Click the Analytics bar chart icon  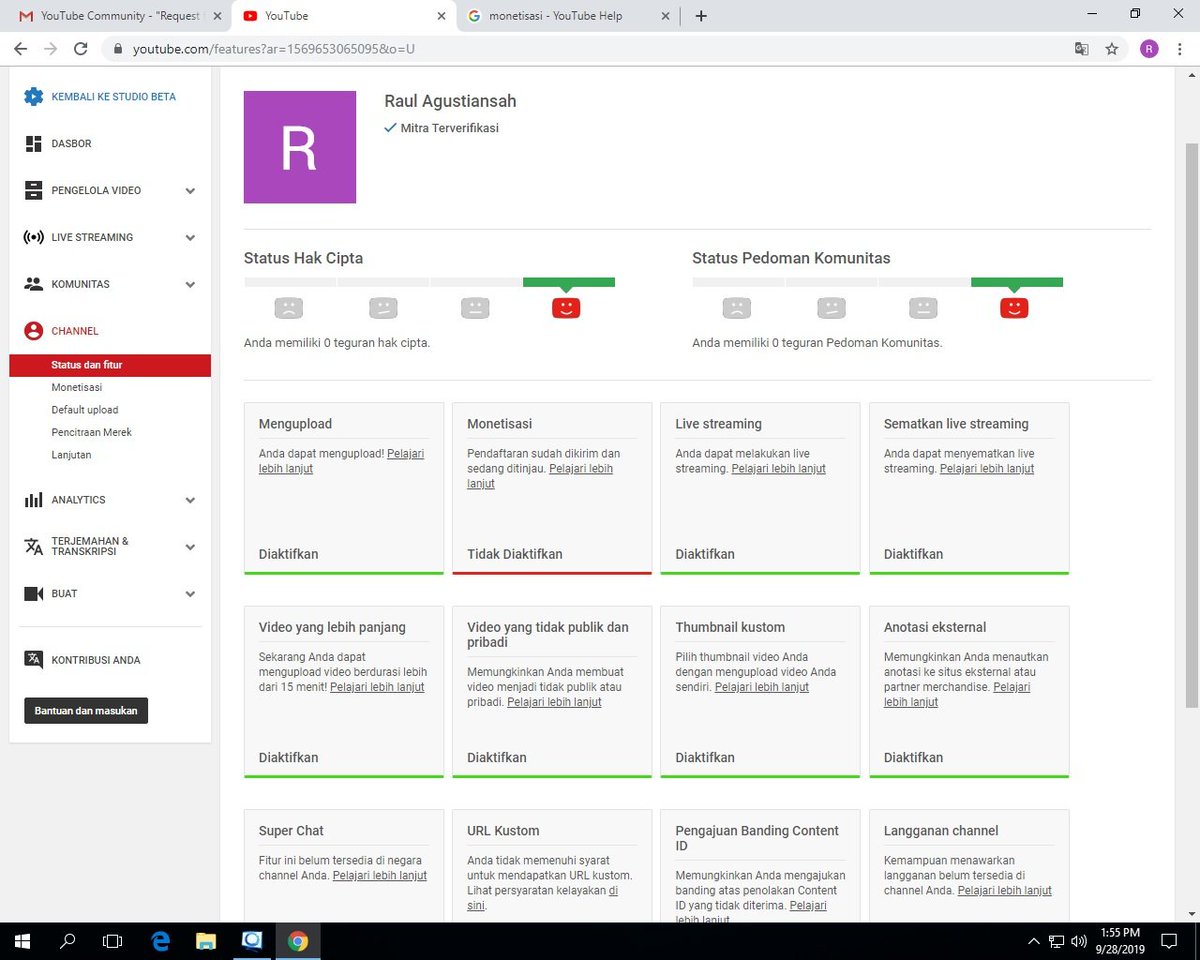coord(34,500)
